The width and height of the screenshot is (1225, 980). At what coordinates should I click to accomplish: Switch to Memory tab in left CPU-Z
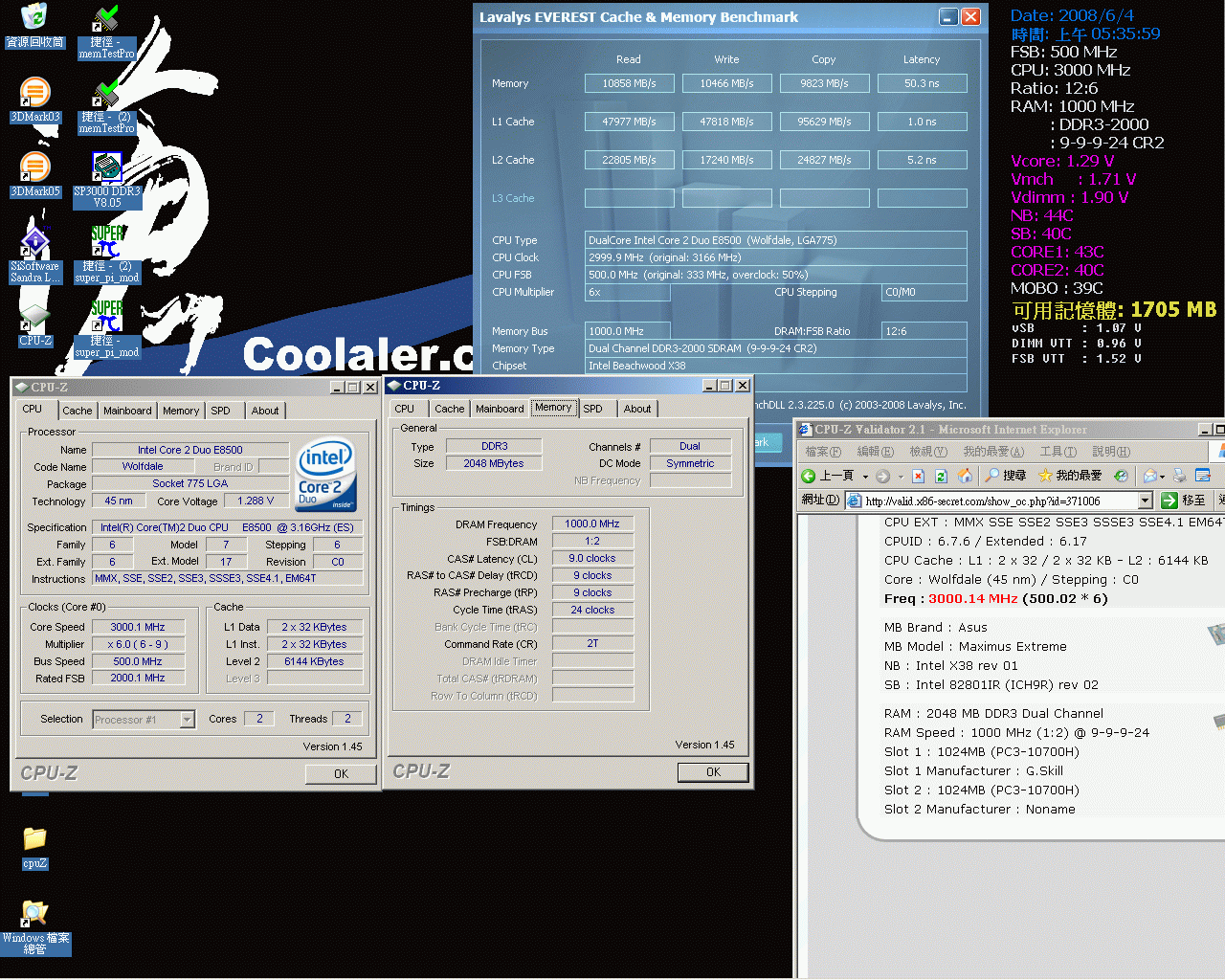pos(181,411)
